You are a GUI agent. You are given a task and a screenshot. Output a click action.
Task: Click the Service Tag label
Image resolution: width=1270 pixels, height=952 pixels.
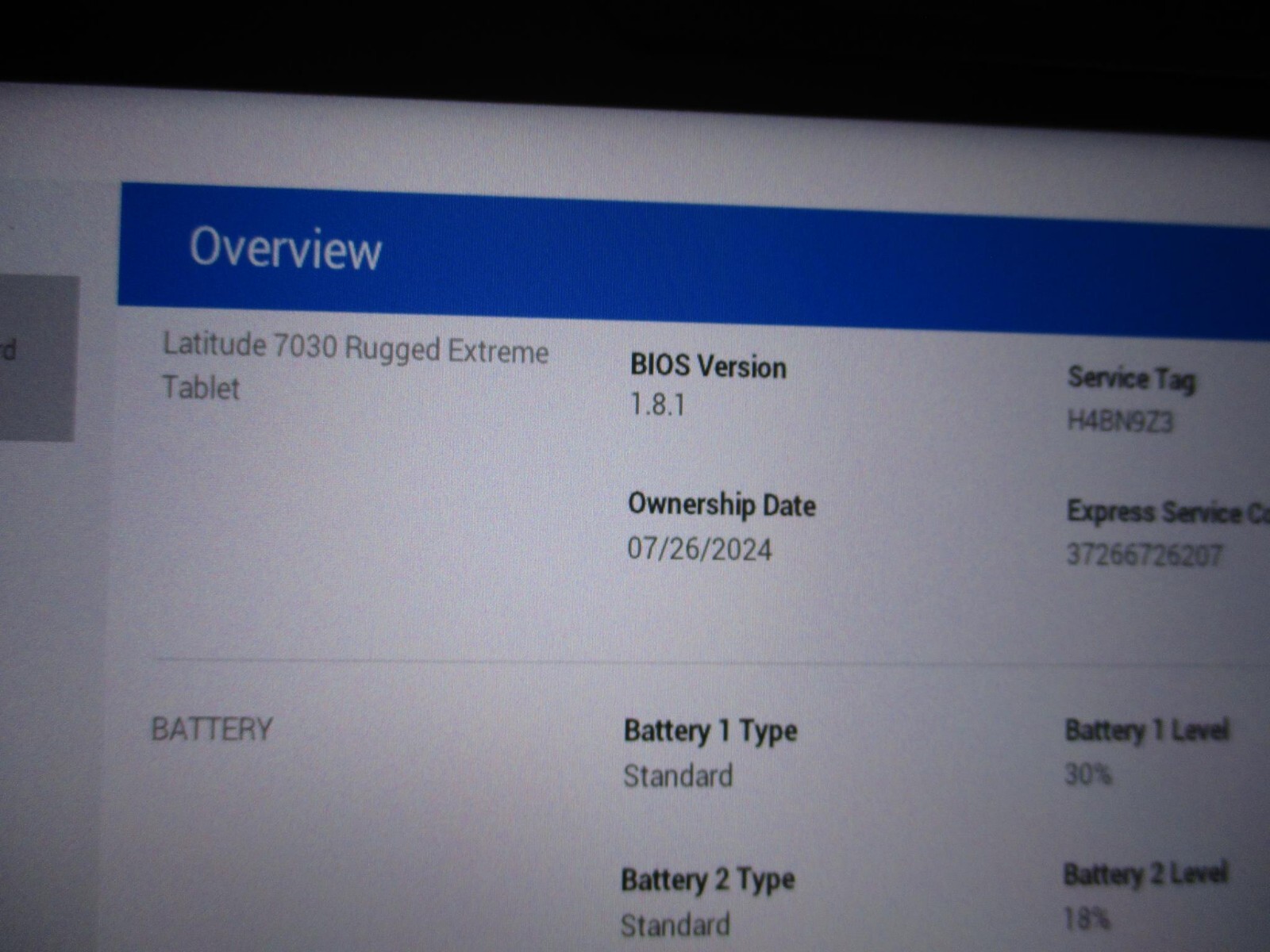[x=1131, y=378]
